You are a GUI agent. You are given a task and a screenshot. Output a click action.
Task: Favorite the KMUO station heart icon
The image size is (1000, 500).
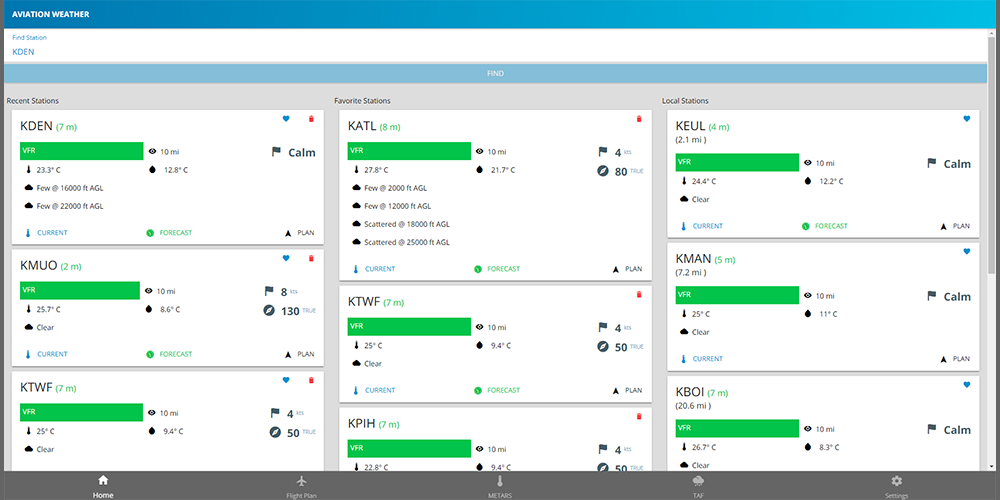tap(286, 258)
